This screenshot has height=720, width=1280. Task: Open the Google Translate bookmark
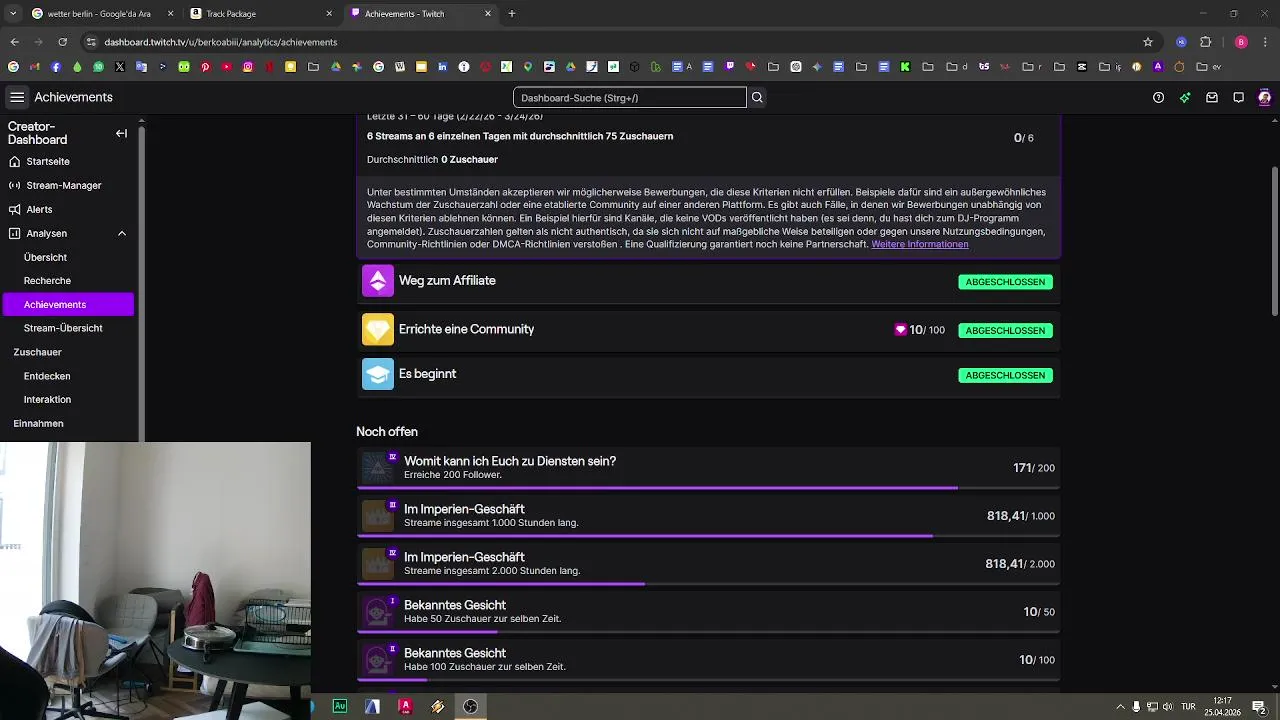click(x=141, y=67)
